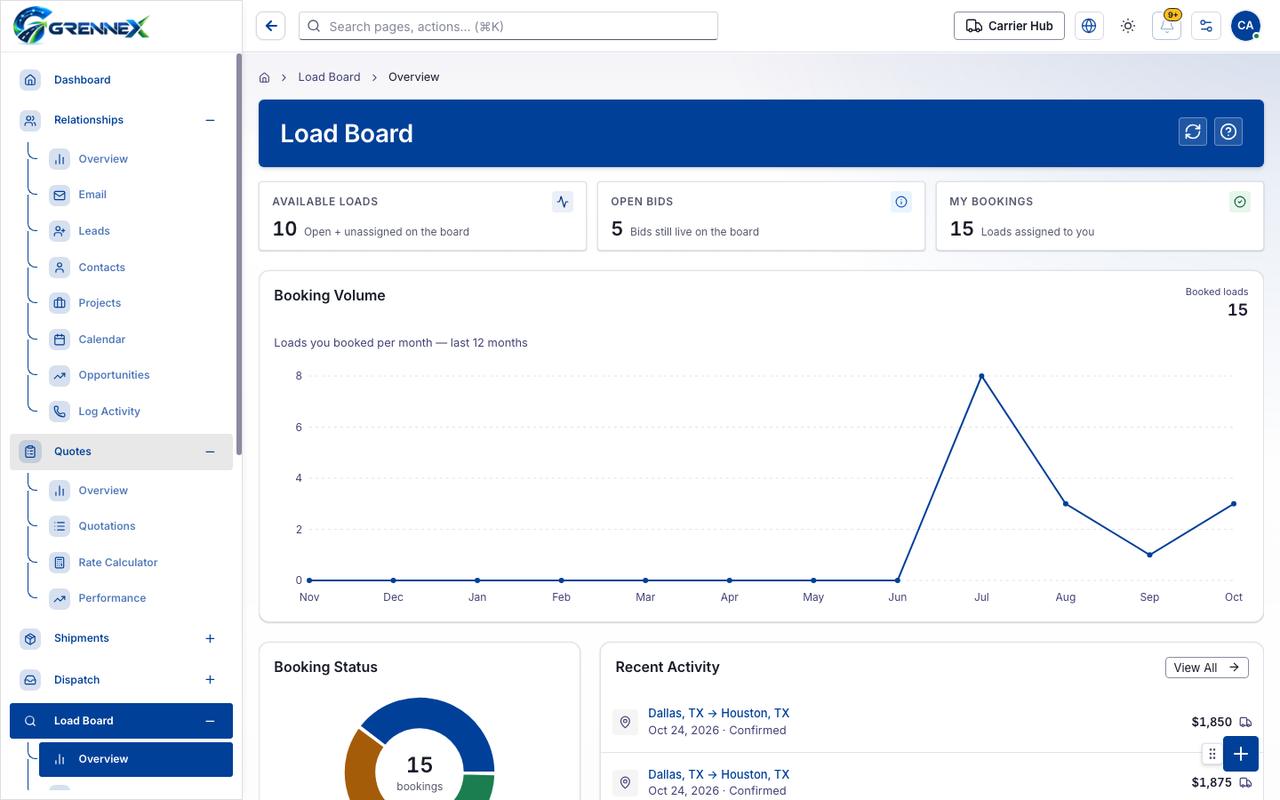This screenshot has width=1280, height=800.
Task: Click the Jul data point on the chart
Action: (x=981, y=376)
